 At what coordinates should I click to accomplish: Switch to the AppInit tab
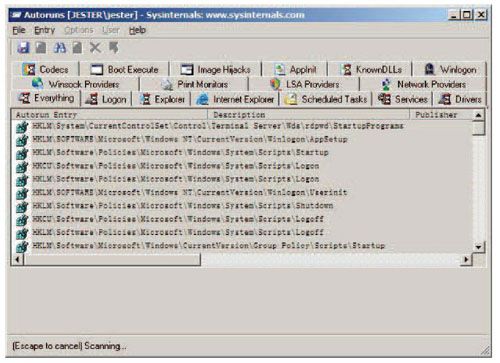[x=295, y=69]
